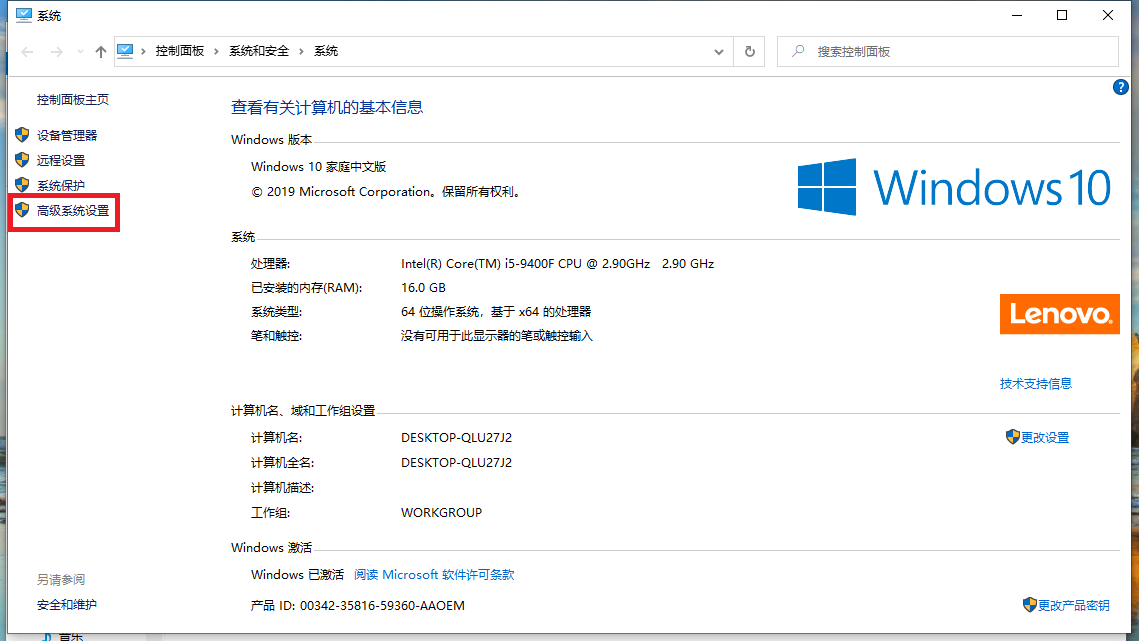Close the System window
This screenshot has width=1139, height=641.
[x=1108, y=15]
